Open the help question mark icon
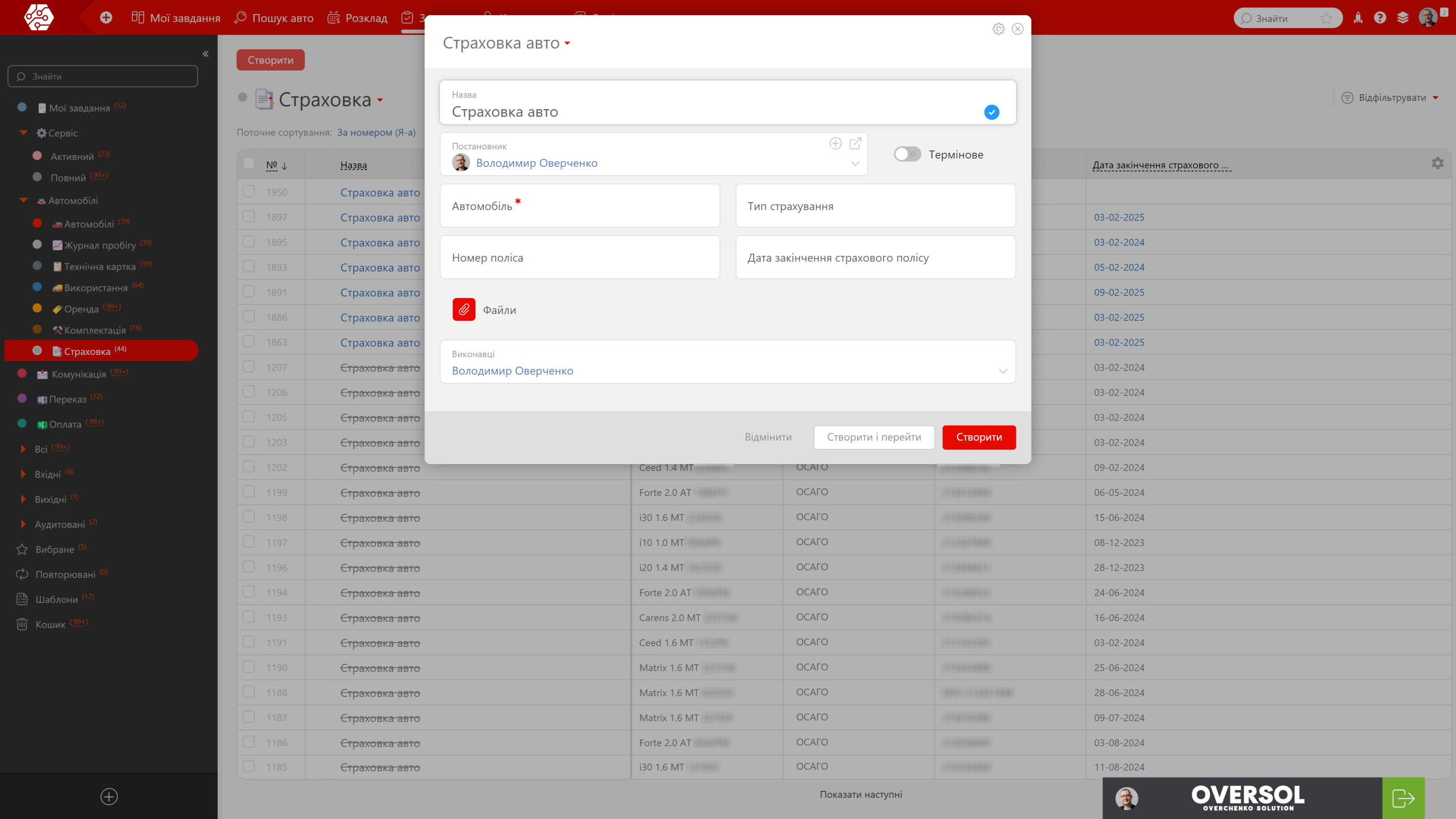The width and height of the screenshot is (1456, 819). (x=1380, y=18)
